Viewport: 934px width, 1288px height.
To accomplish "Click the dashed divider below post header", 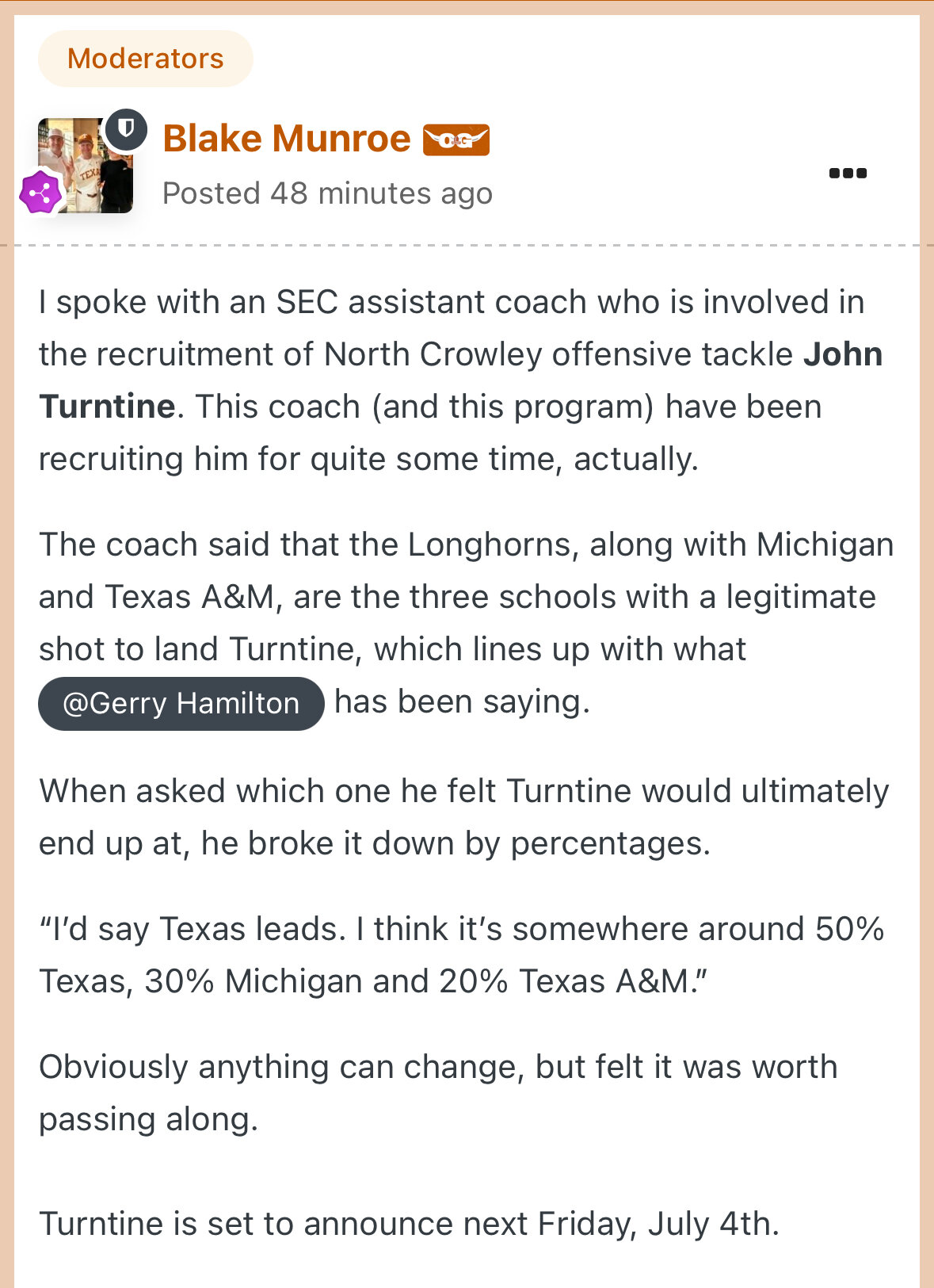I will (x=467, y=245).
